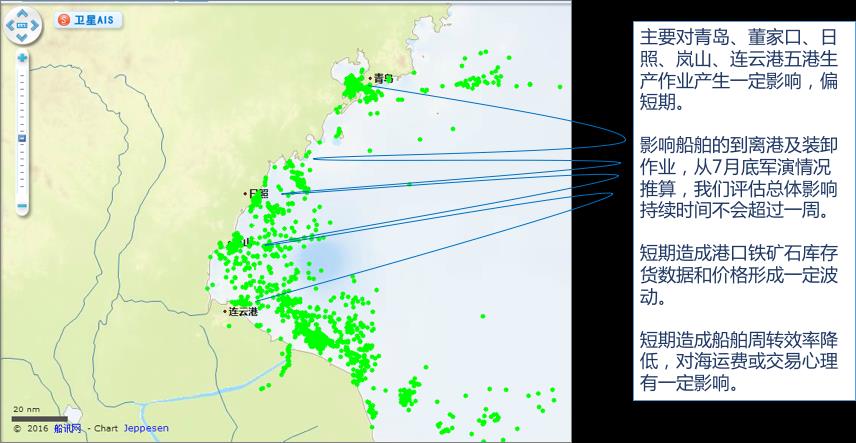
Task: Zoom in with the plus icon
Action: 22,58
